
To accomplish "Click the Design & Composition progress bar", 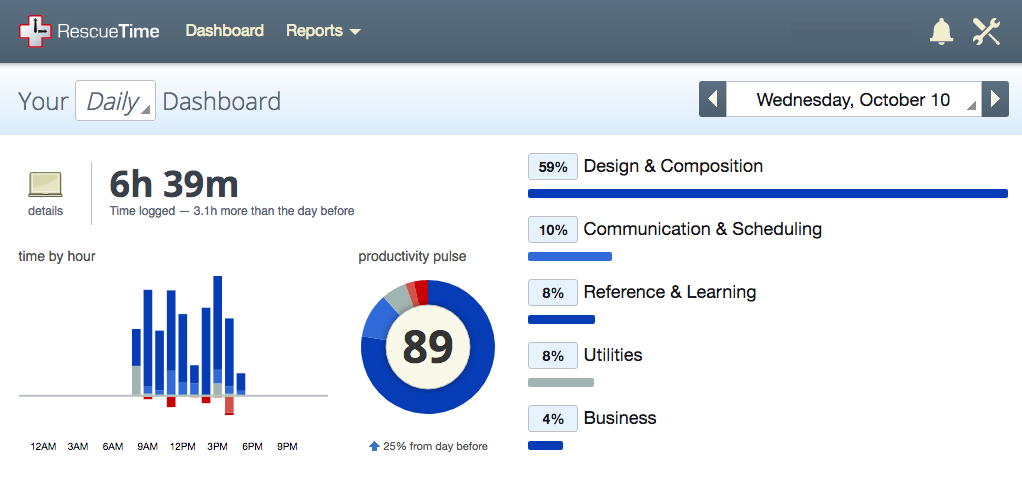I will coord(767,193).
